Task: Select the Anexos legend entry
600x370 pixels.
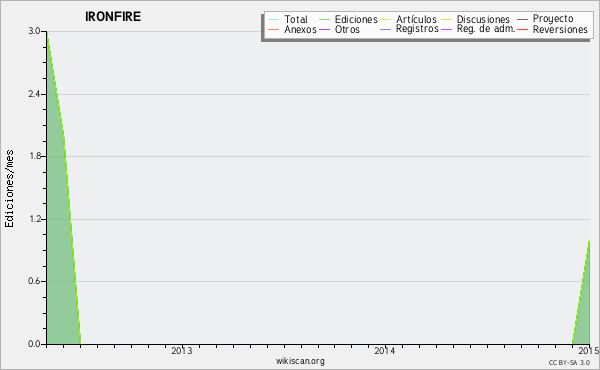Action: [300, 29]
